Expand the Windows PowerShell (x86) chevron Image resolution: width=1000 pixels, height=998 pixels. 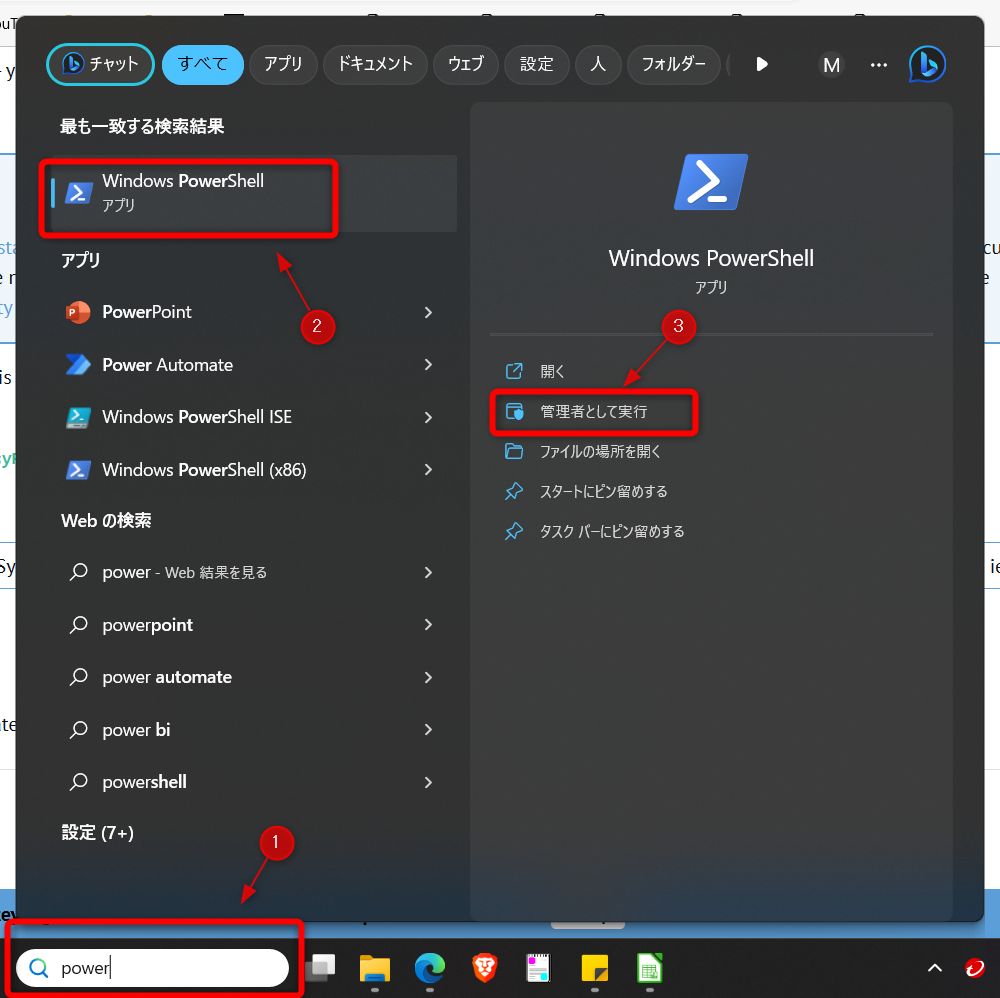point(428,470)
